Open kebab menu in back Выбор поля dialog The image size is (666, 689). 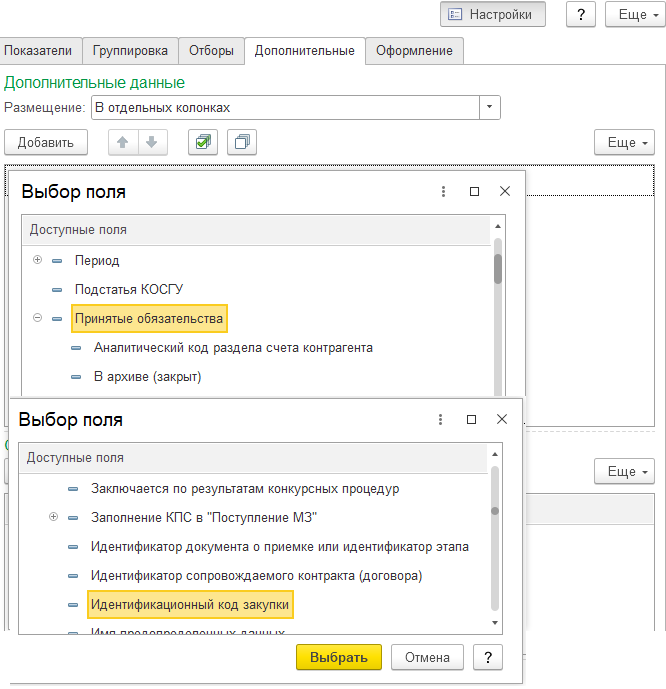442,192
